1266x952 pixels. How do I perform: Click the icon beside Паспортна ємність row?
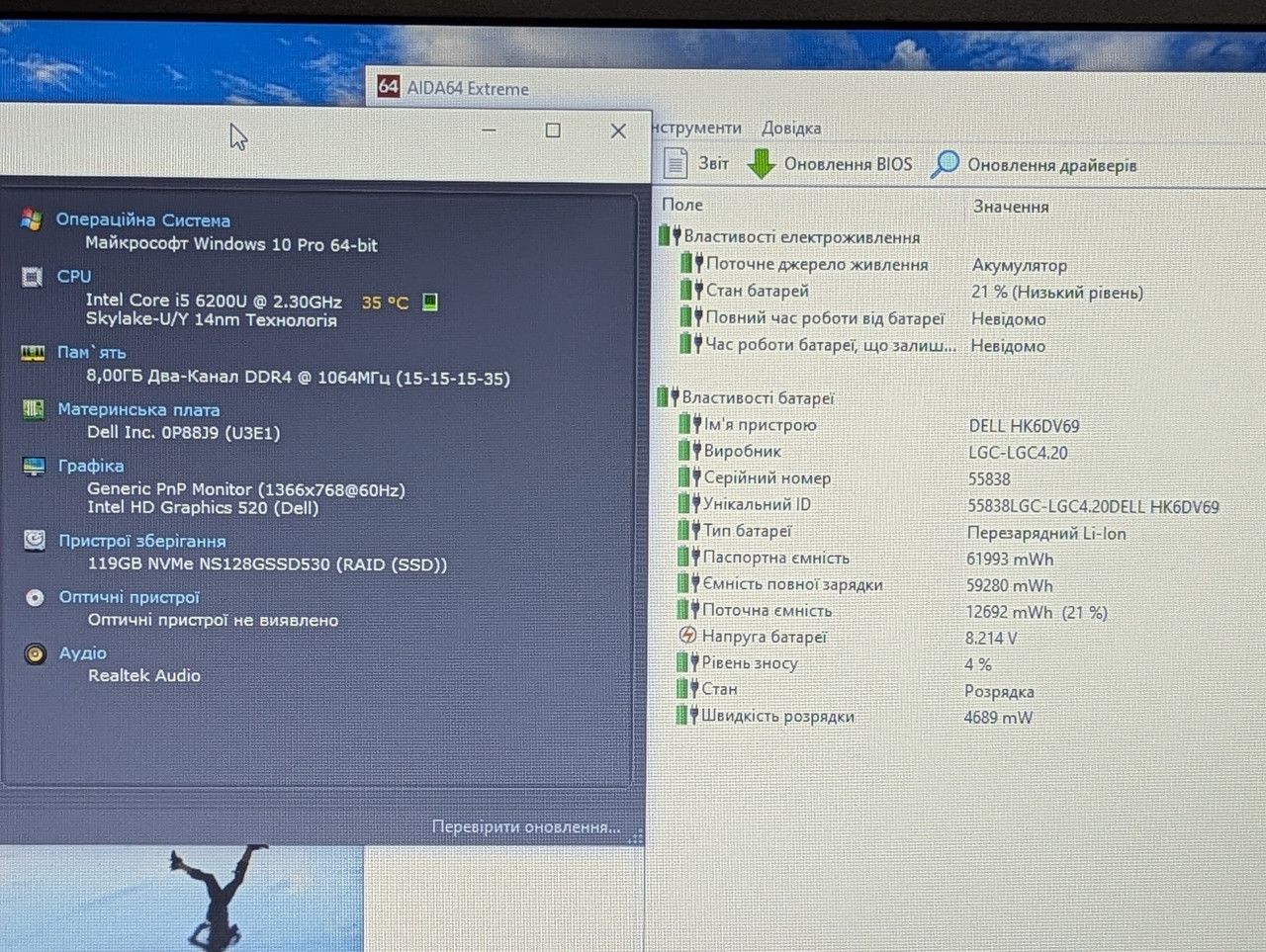point(688,558)
